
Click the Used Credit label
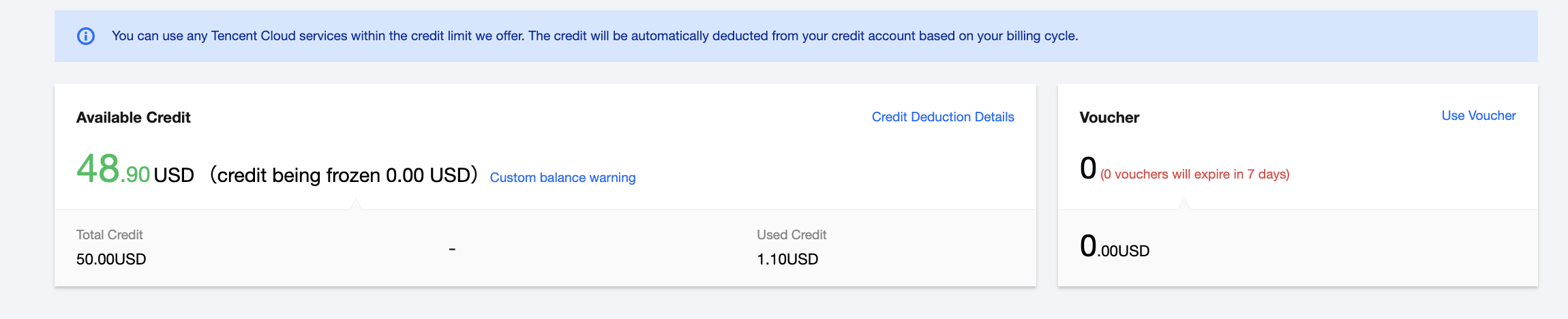[791, 235]
